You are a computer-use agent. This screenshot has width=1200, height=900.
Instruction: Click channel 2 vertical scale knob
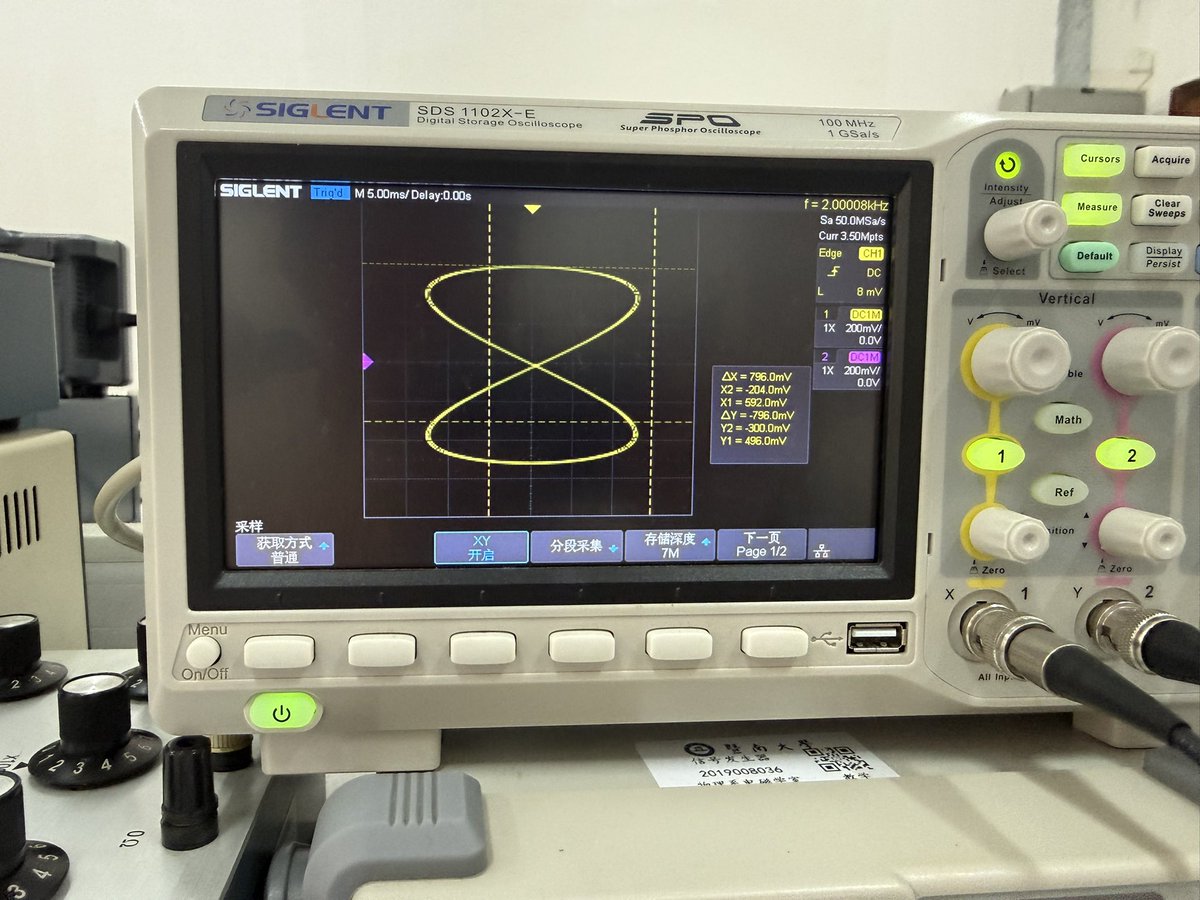point(1152,360)
